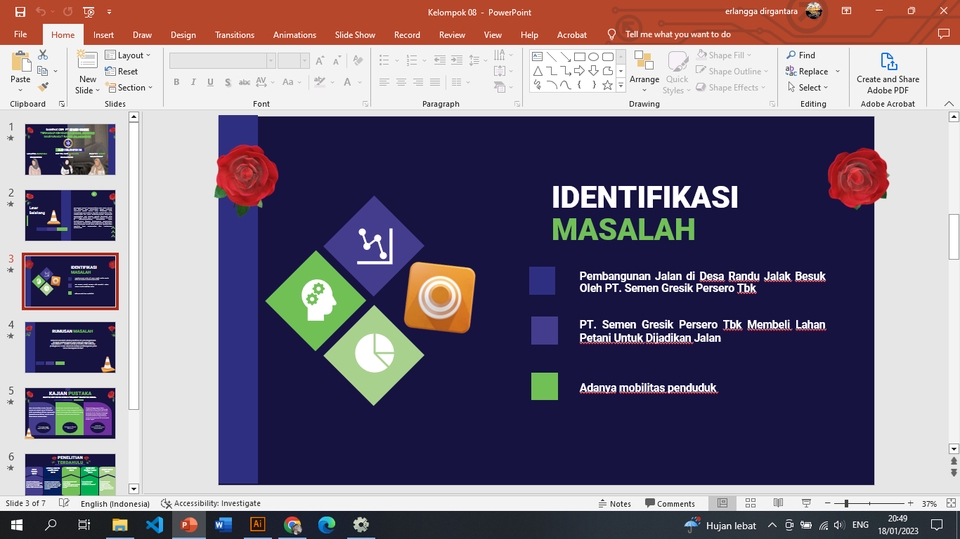Select slide 4 Rumusan Masalah thumbnail
Screen dimensions: 960x539
[70, 347]
